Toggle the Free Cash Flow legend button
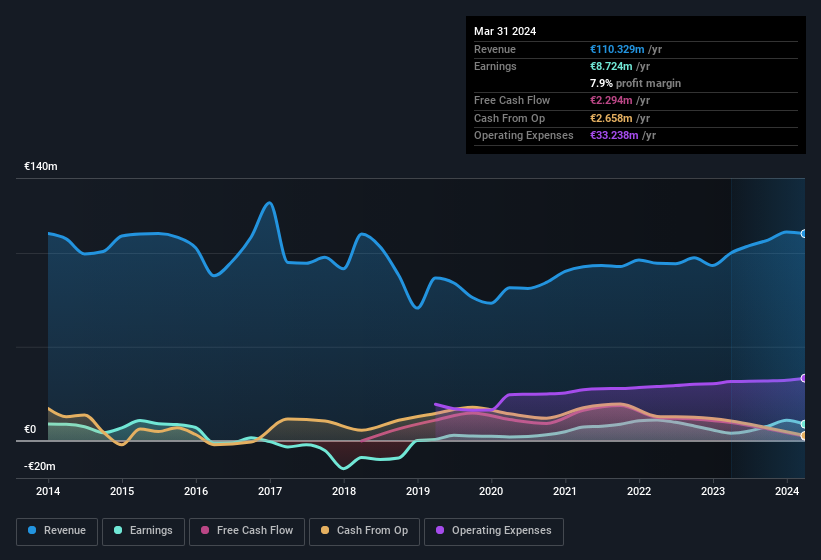 (247, 531)
